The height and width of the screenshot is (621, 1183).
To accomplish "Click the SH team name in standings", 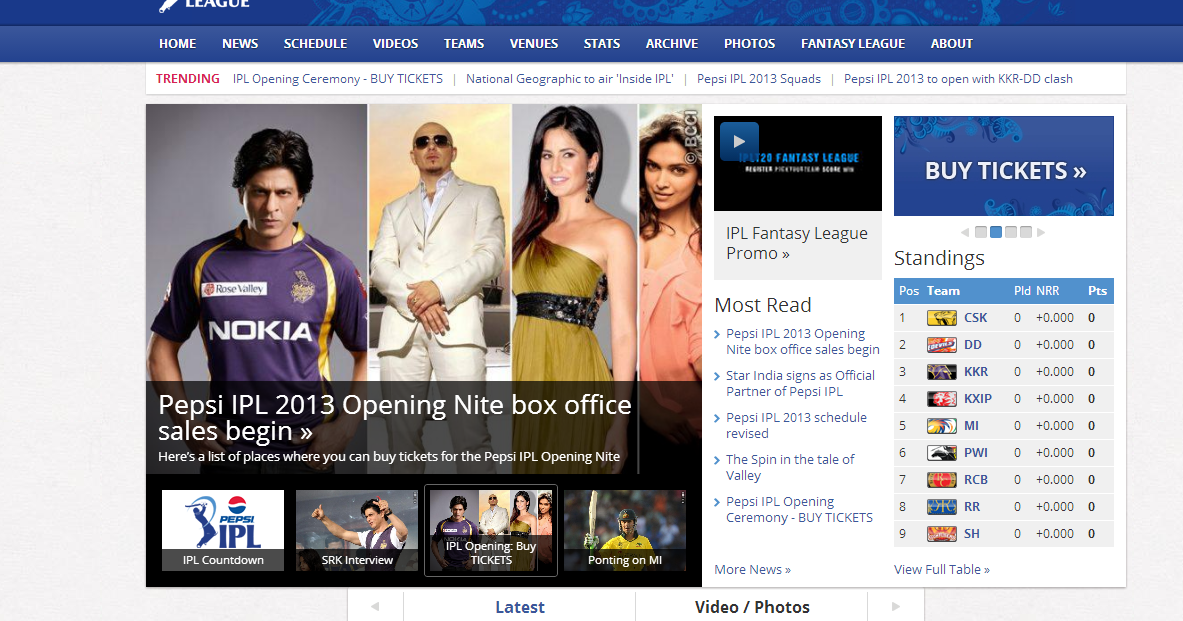I will point(972,533).
